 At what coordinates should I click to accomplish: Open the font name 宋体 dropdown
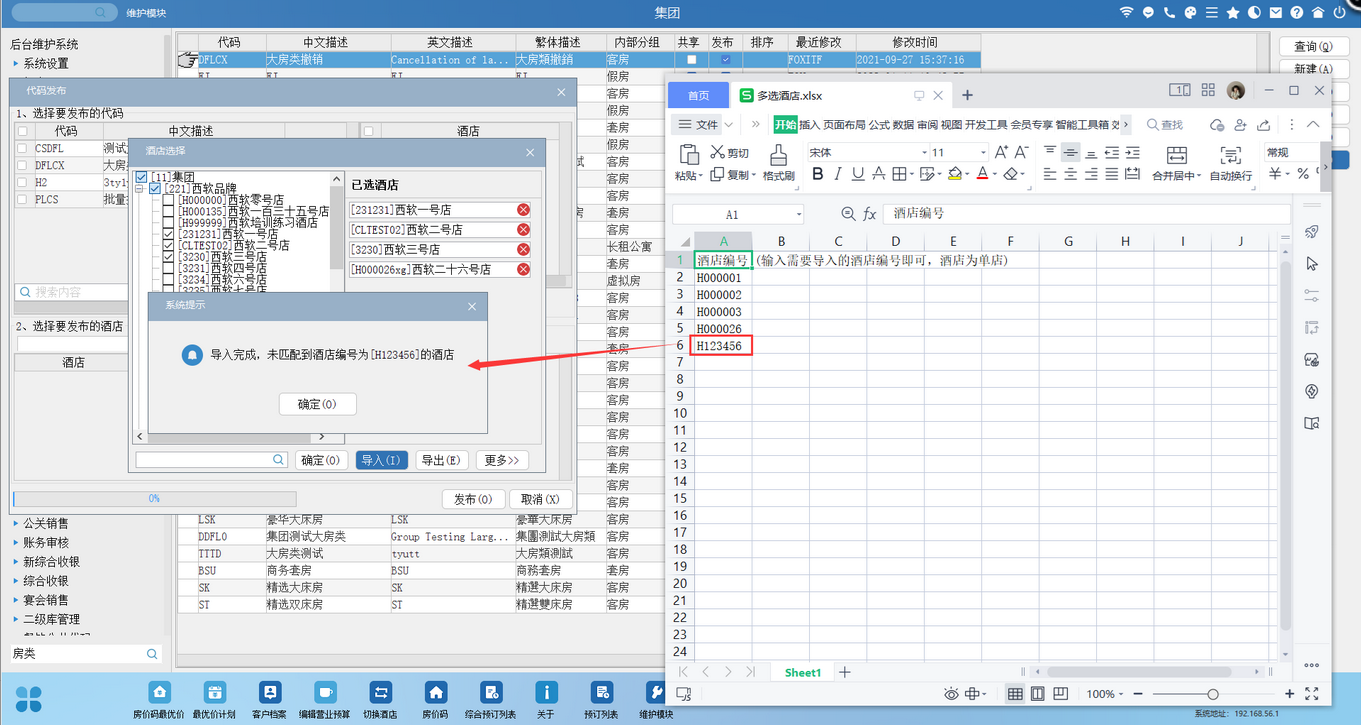923,152
